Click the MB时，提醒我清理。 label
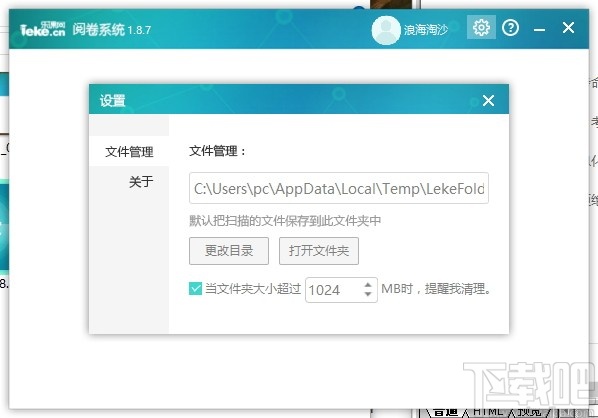 [x=436, y=289]
